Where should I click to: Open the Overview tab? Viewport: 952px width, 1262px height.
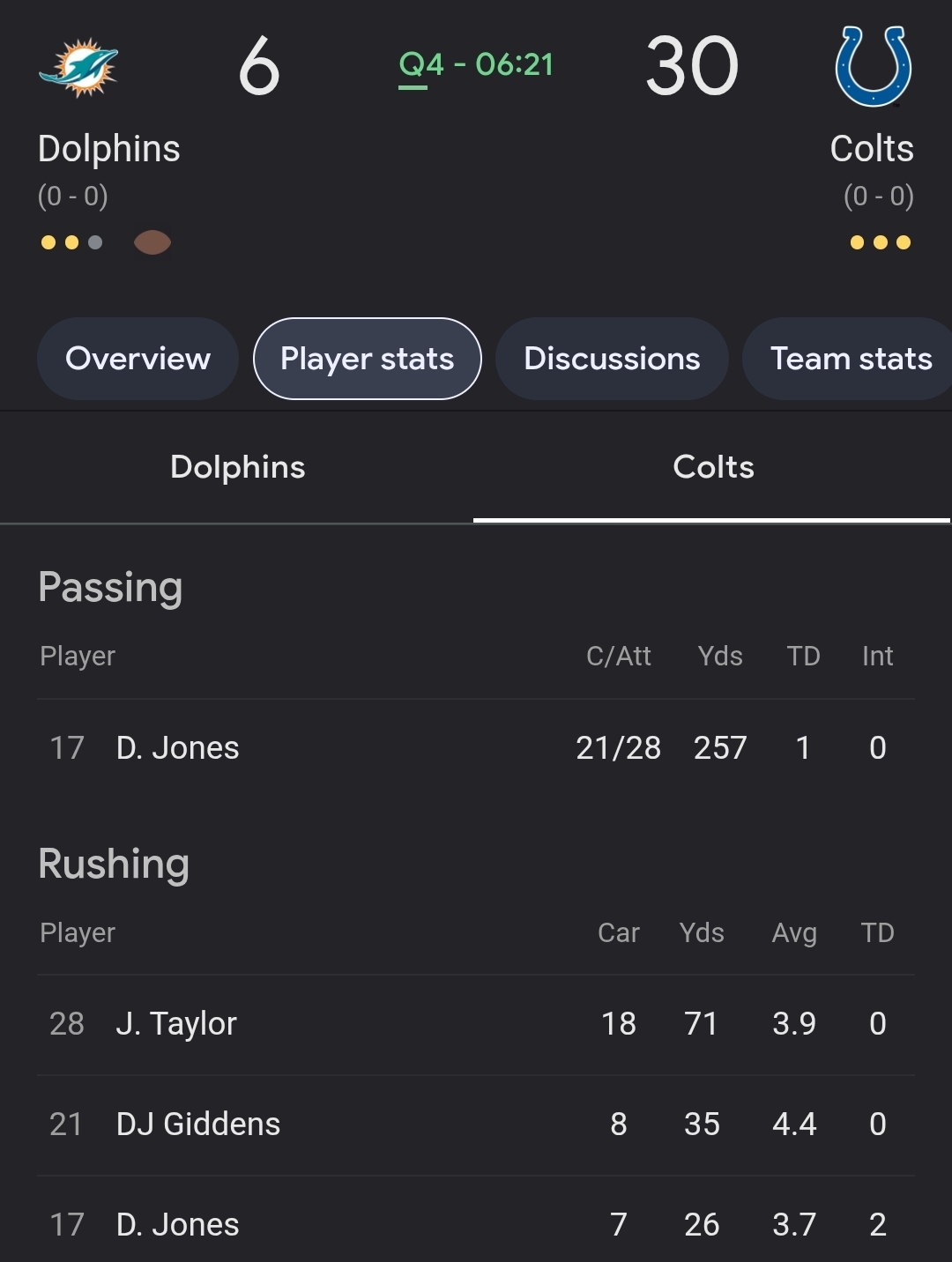(x=138, y=359)
